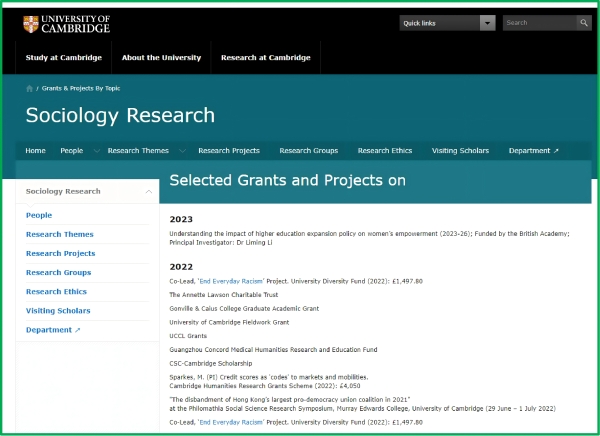Click the 2023 year heading

pos(181,219)
